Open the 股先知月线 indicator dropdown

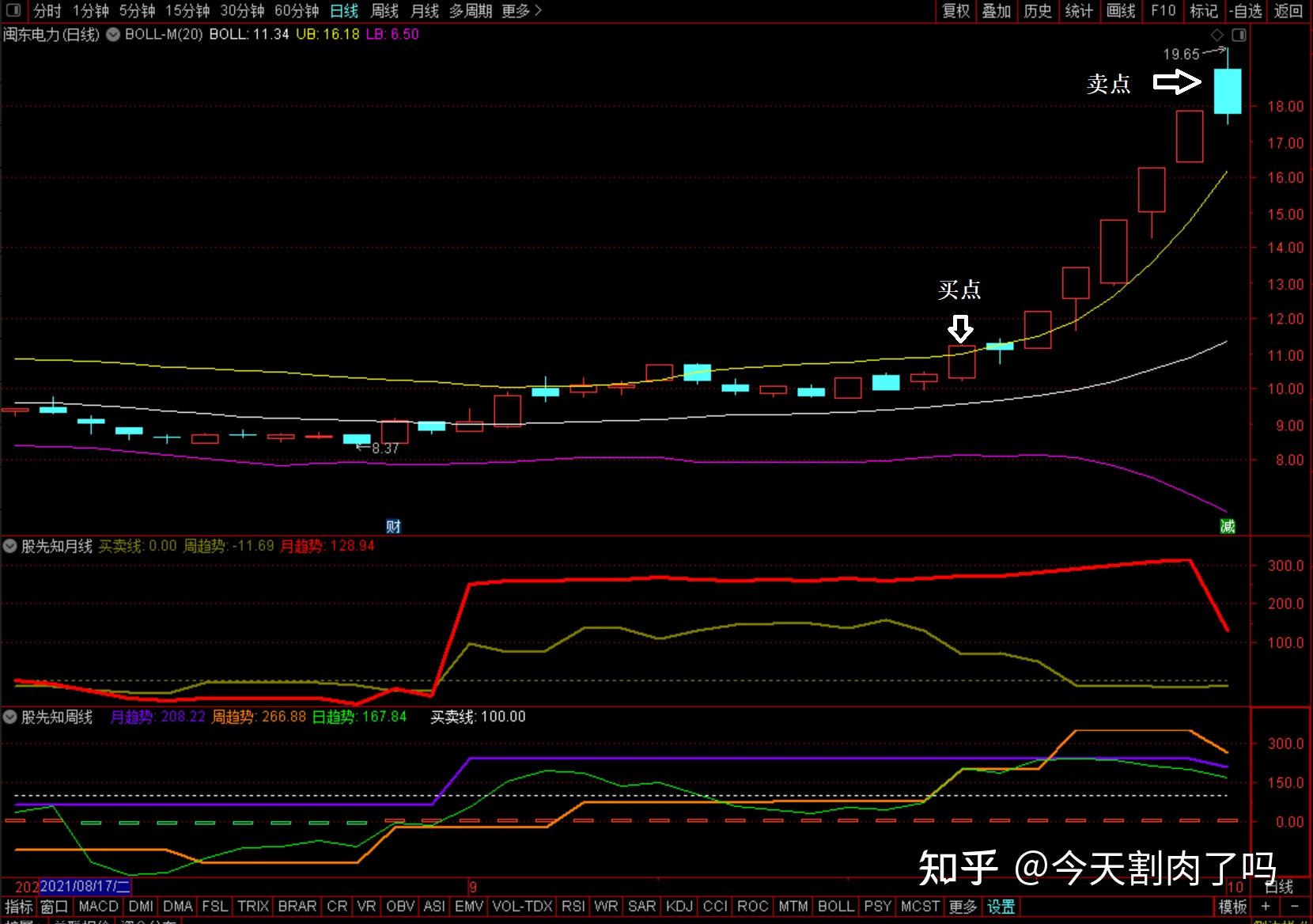(x=10, y=546)
